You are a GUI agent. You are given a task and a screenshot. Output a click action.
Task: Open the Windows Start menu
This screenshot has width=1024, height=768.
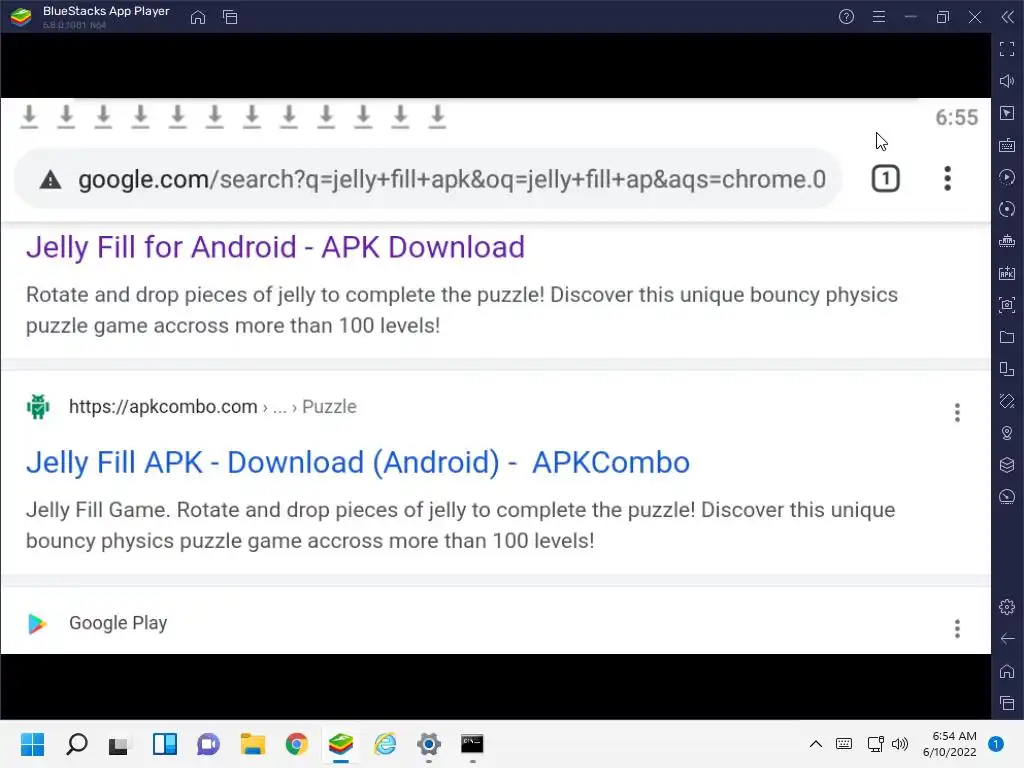pyautogui.click(x=32, y=744)
